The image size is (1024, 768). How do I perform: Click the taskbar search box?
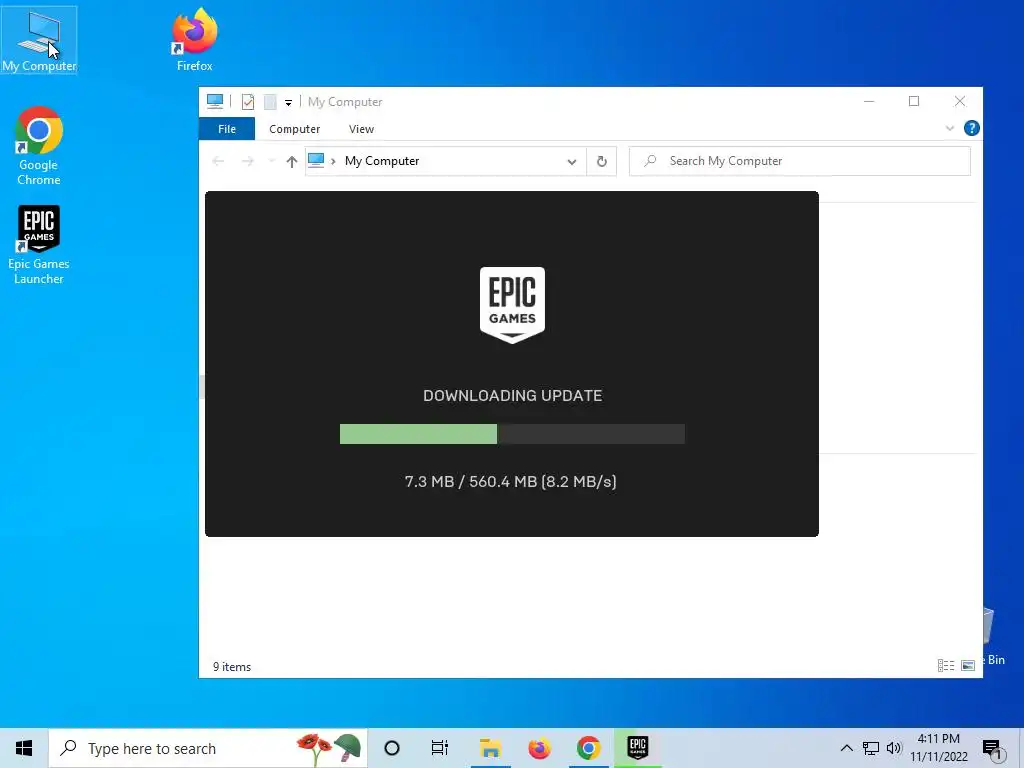point(208,748)
